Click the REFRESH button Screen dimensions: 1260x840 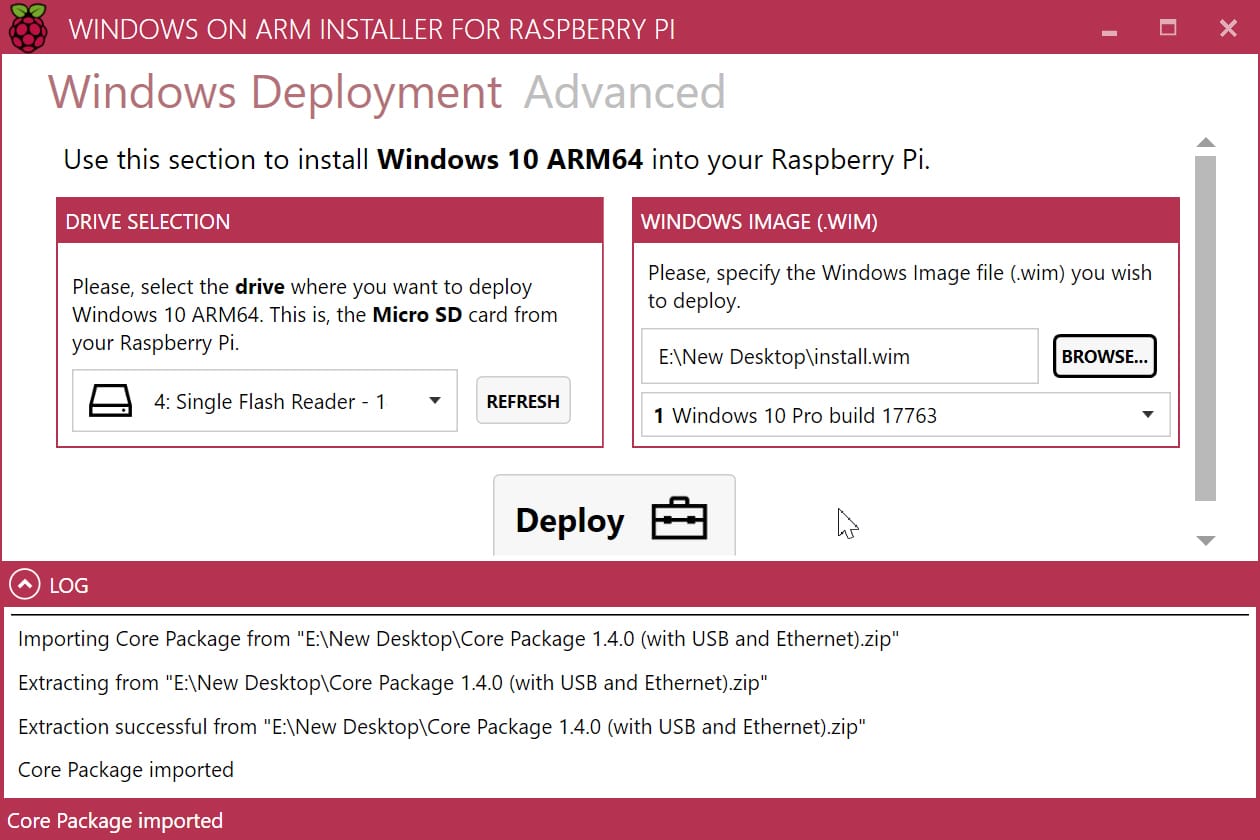click(523, 401)
